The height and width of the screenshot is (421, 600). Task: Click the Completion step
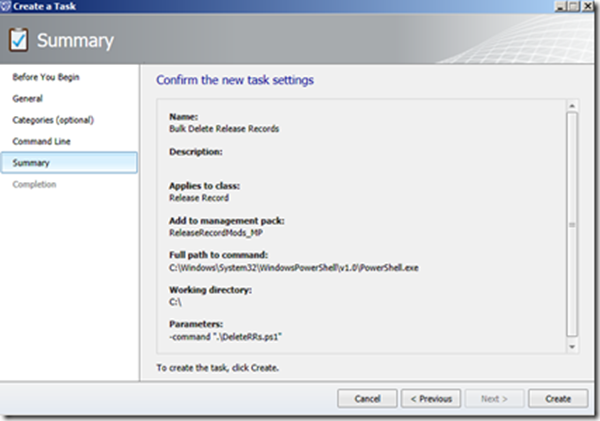click(34, 184)
